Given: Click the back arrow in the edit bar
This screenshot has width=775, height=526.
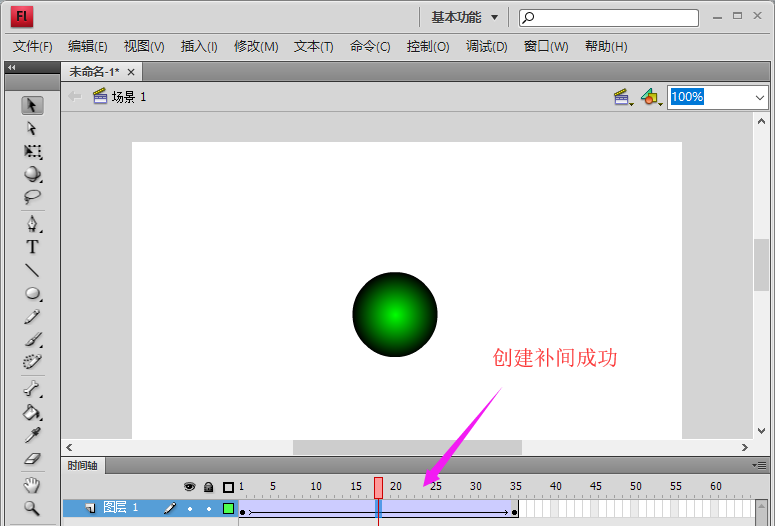Looking at the screenshot, I should 75,96.
